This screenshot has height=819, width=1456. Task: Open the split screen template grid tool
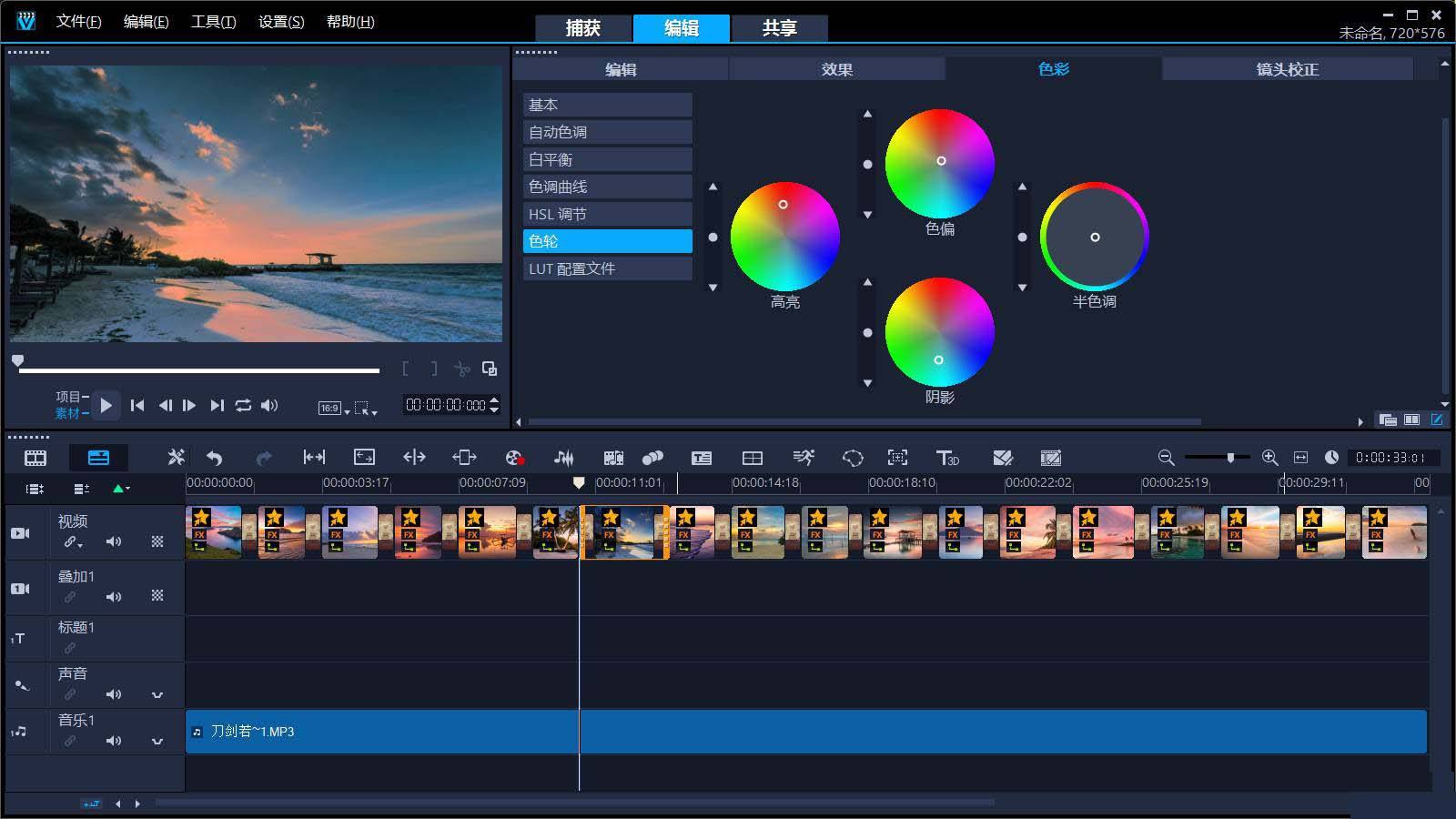[x=753, y=458]
